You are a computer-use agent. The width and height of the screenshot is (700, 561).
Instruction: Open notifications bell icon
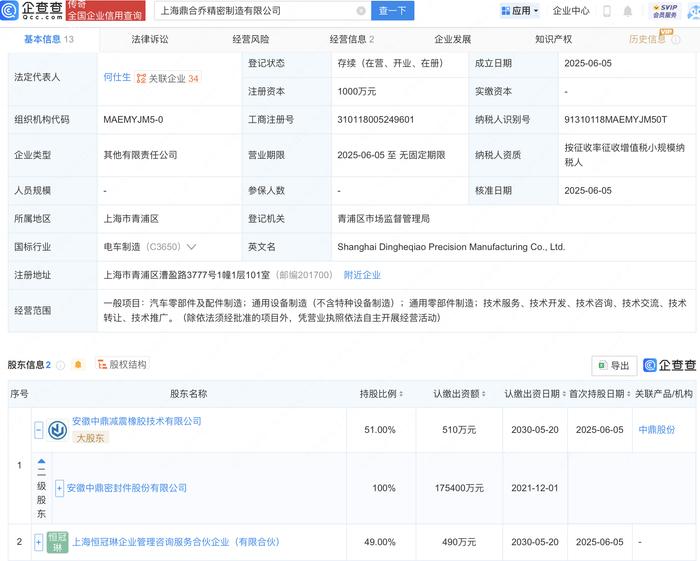click(628, 11)
